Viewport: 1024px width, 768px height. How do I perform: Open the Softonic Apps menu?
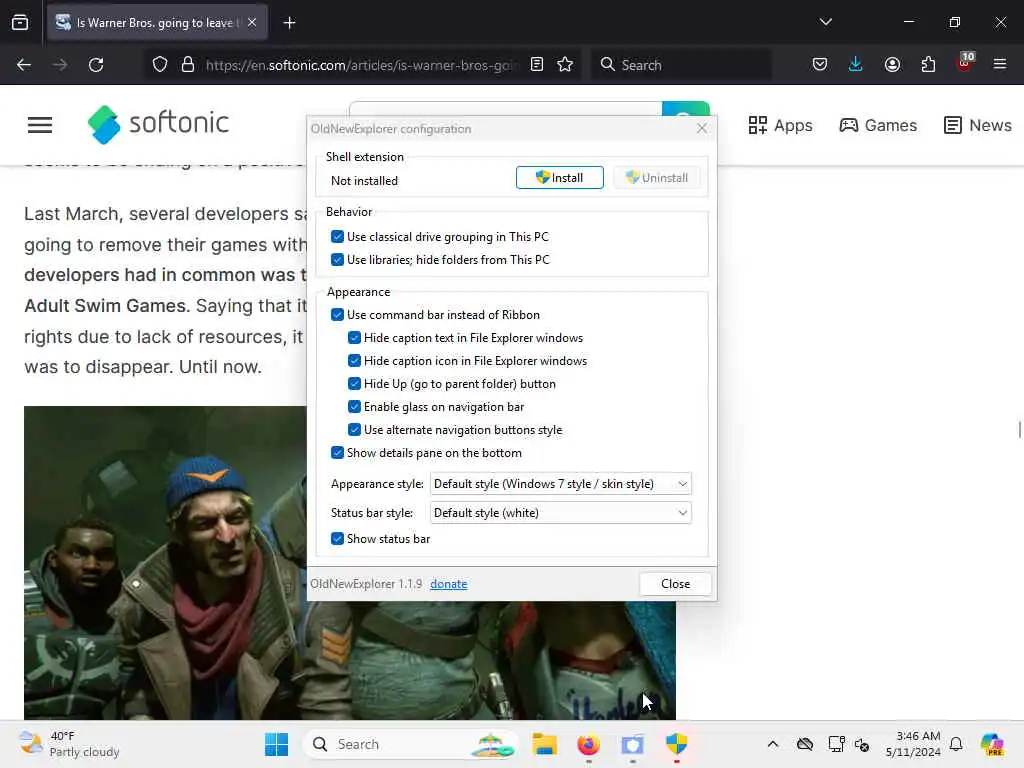click(x=780, y=125)
